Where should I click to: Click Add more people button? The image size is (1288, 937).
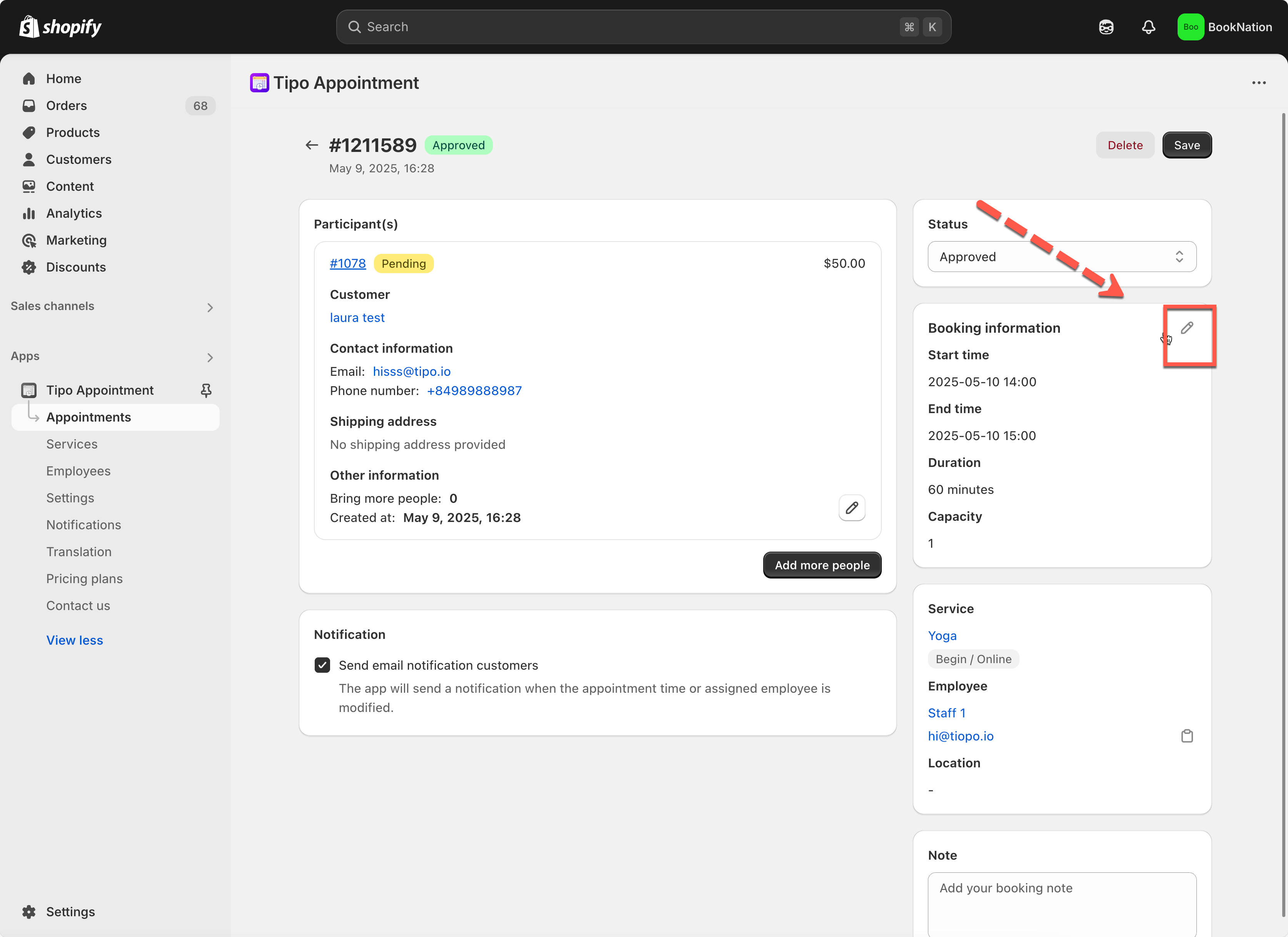tap(822, 565)
